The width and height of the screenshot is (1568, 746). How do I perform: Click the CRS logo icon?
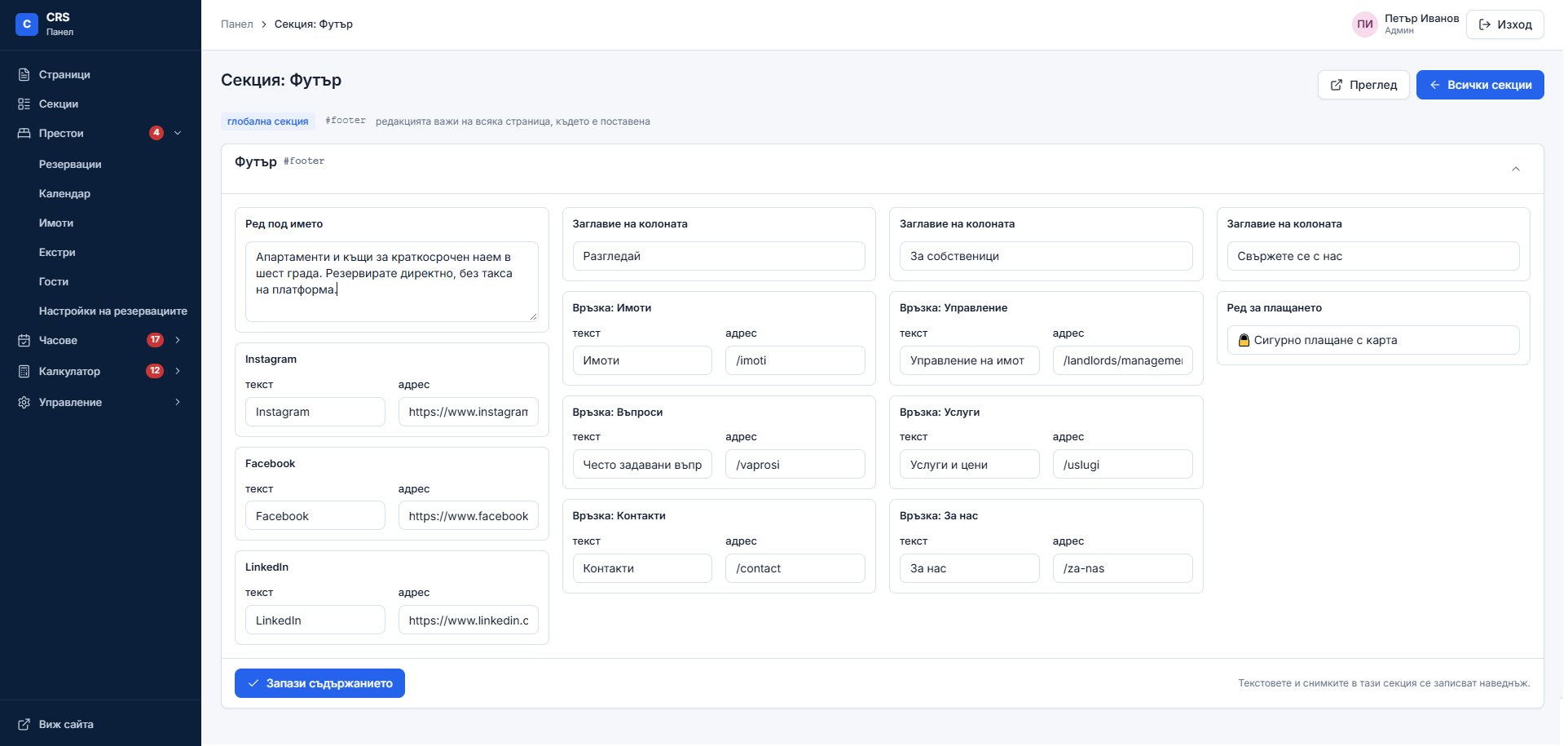click(x=27, y=24)
